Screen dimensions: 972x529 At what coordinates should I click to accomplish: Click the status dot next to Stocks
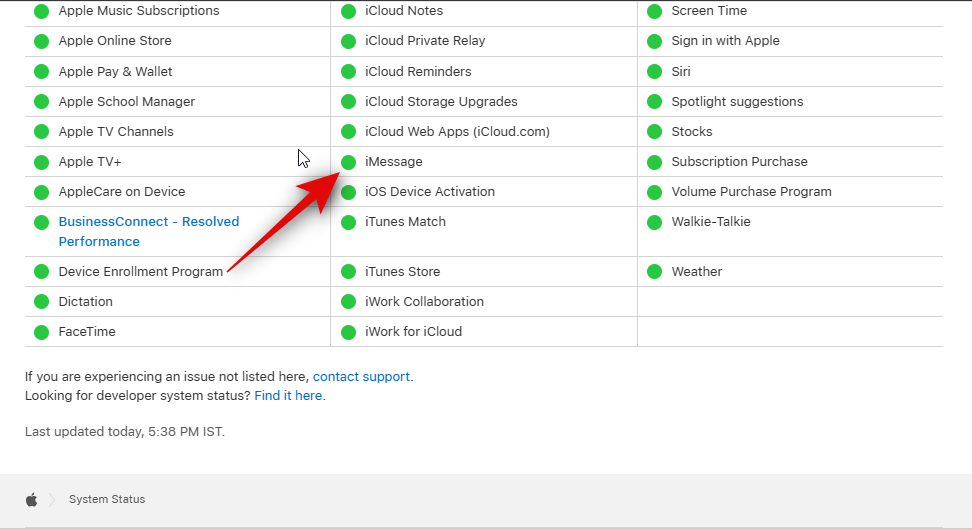(655, 132)
